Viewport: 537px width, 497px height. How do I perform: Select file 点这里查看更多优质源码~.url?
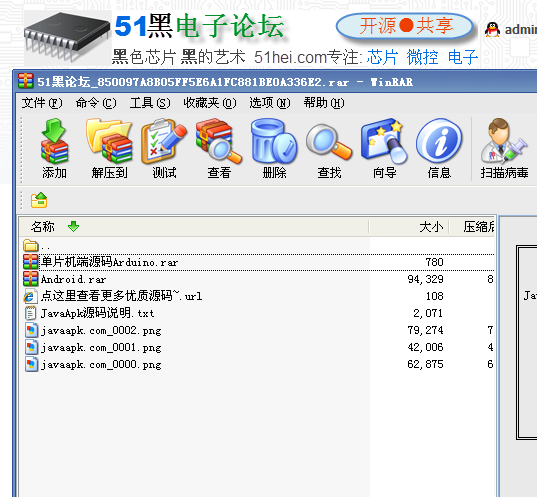tap(121, 296)
